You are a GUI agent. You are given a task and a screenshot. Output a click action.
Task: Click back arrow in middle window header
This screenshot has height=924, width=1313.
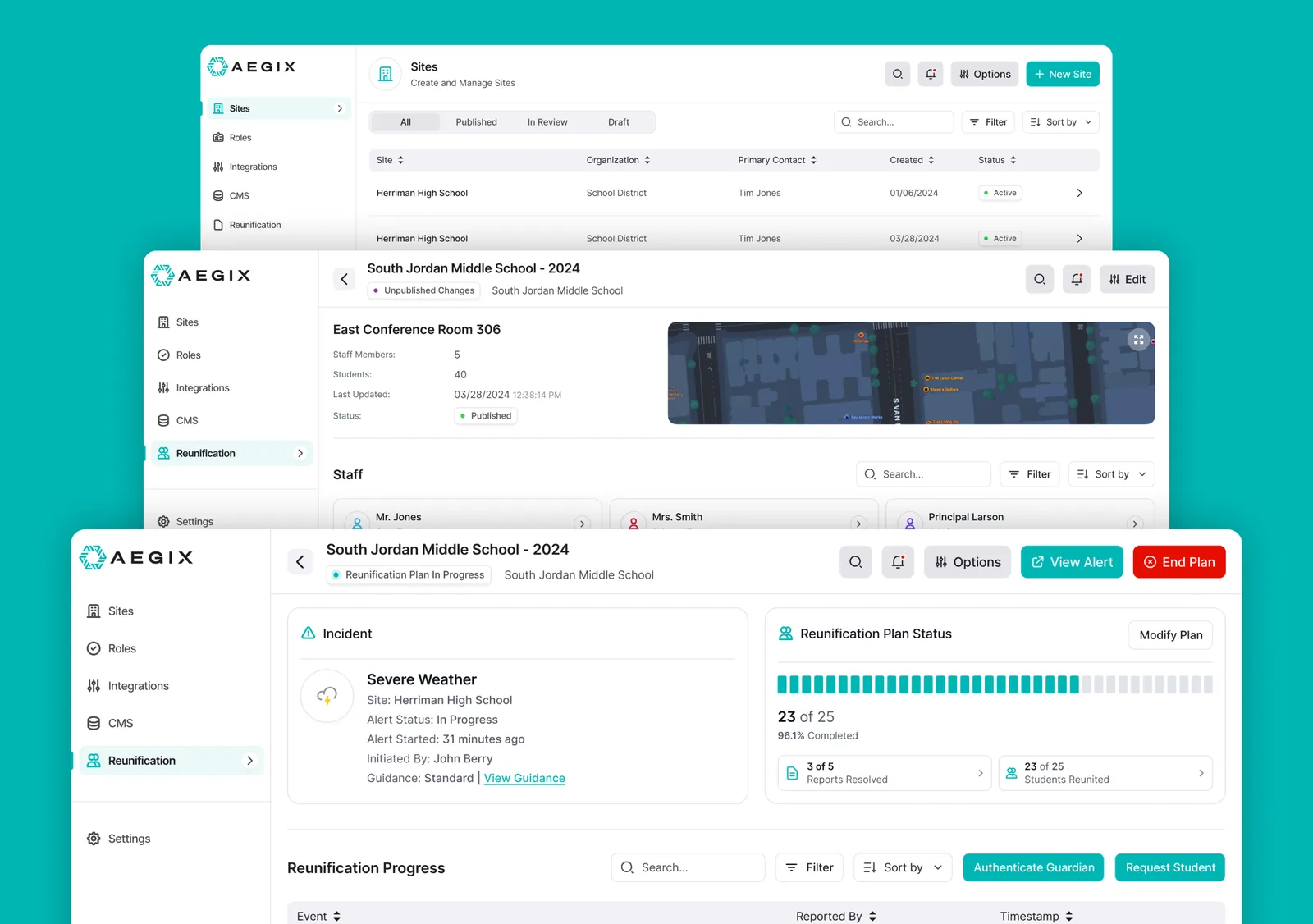pyautogui.click(x=344, y=279)
